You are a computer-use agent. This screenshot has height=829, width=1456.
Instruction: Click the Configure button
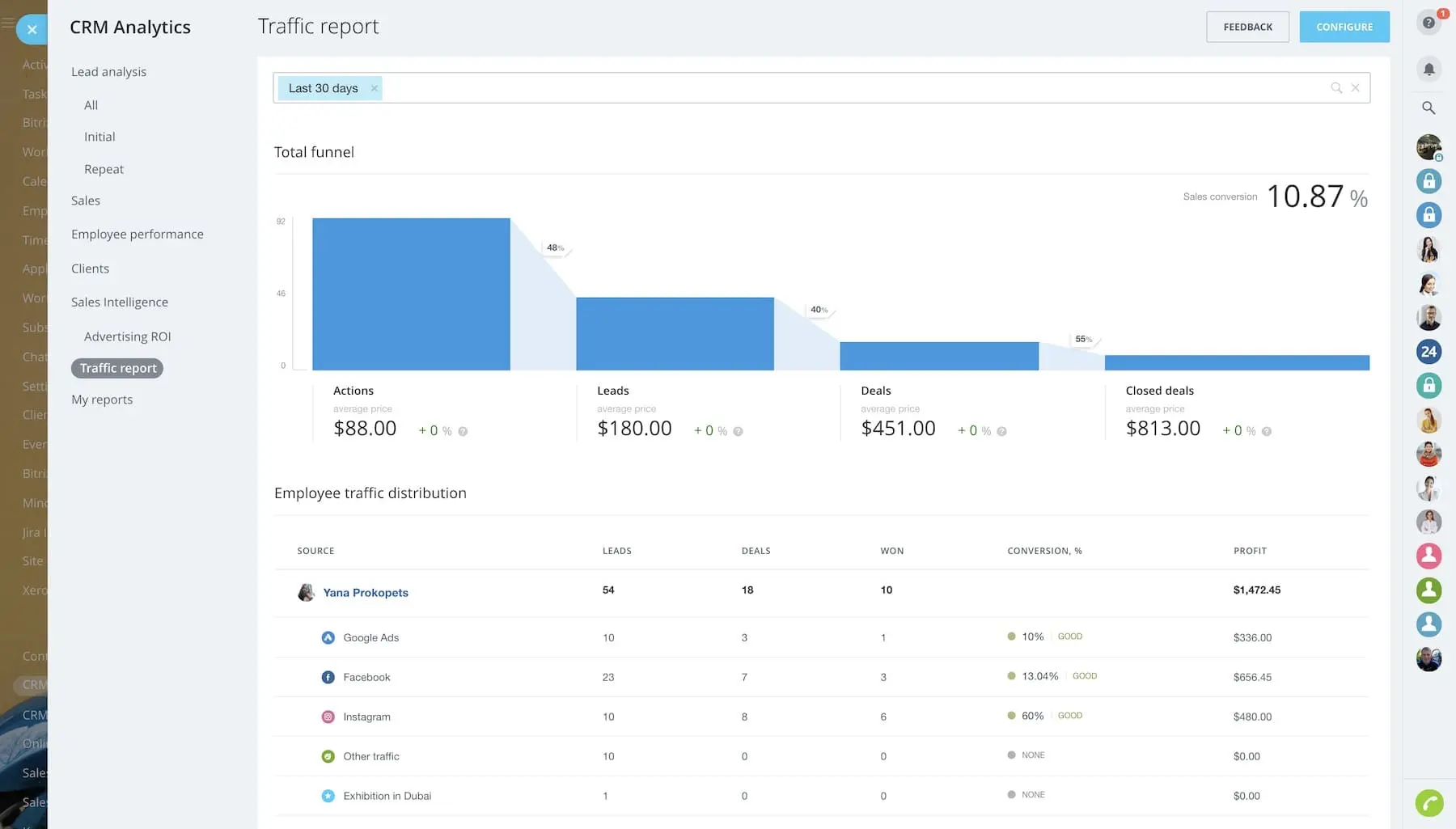[x=1344, y=27]
